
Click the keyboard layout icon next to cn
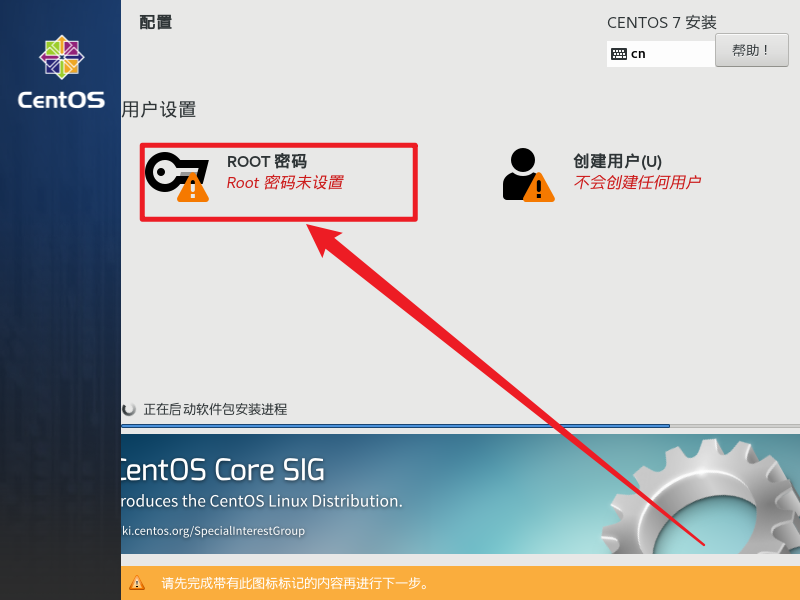[x=619, y=54]
